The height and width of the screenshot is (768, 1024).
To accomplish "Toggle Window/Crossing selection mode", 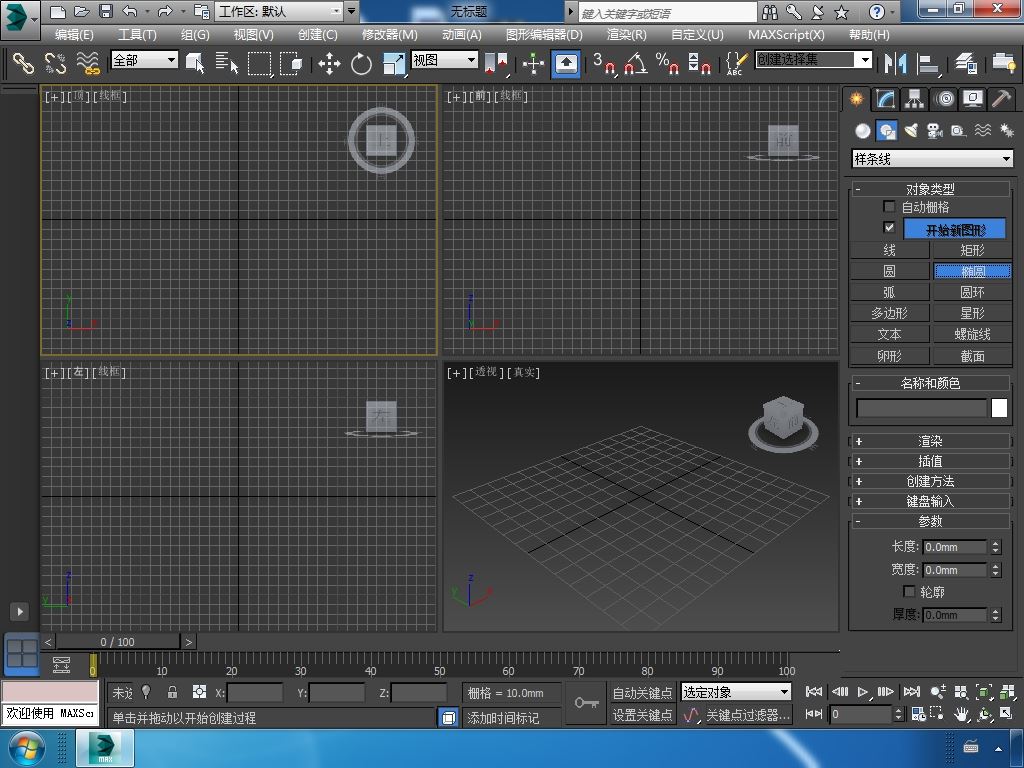I will (x=291, y=63).
